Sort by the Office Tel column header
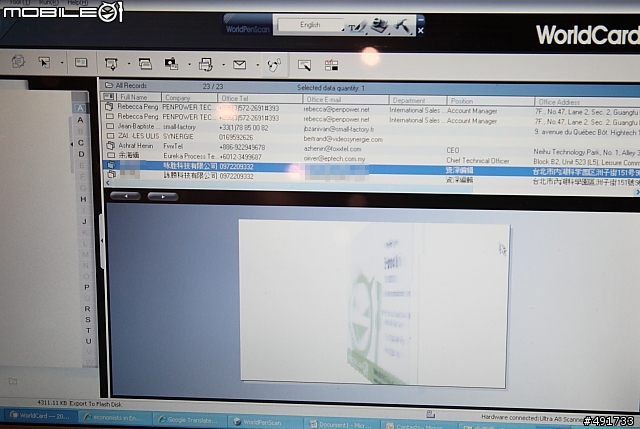Image resolution: width=640 pixels, height=429 pixels. coord(260,98)
